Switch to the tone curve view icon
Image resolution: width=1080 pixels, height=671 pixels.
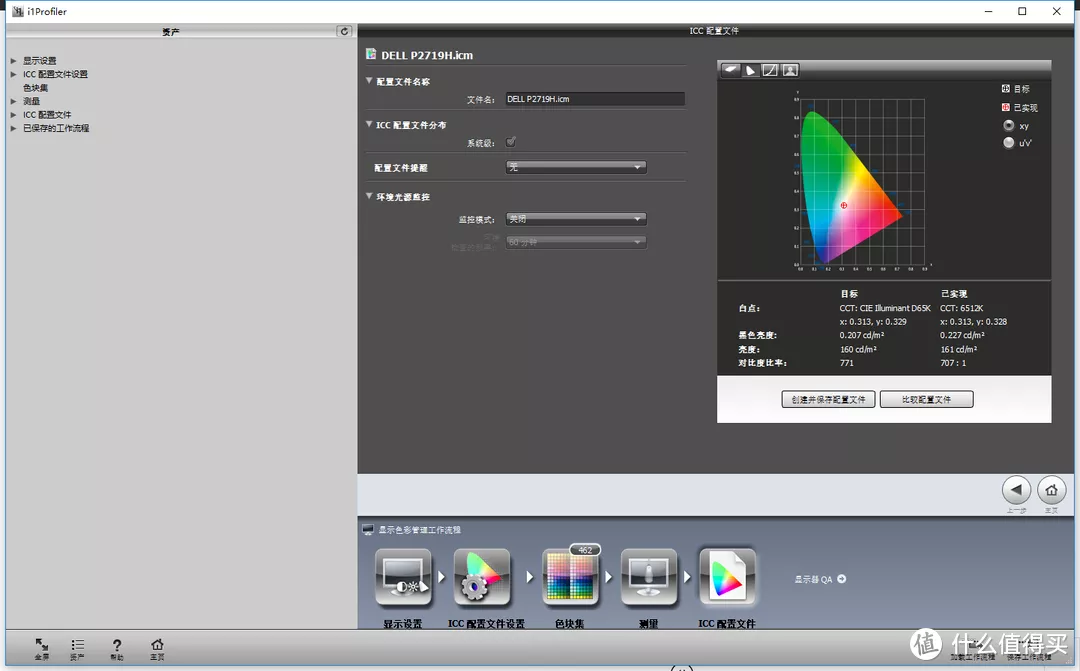coord(771,70)
